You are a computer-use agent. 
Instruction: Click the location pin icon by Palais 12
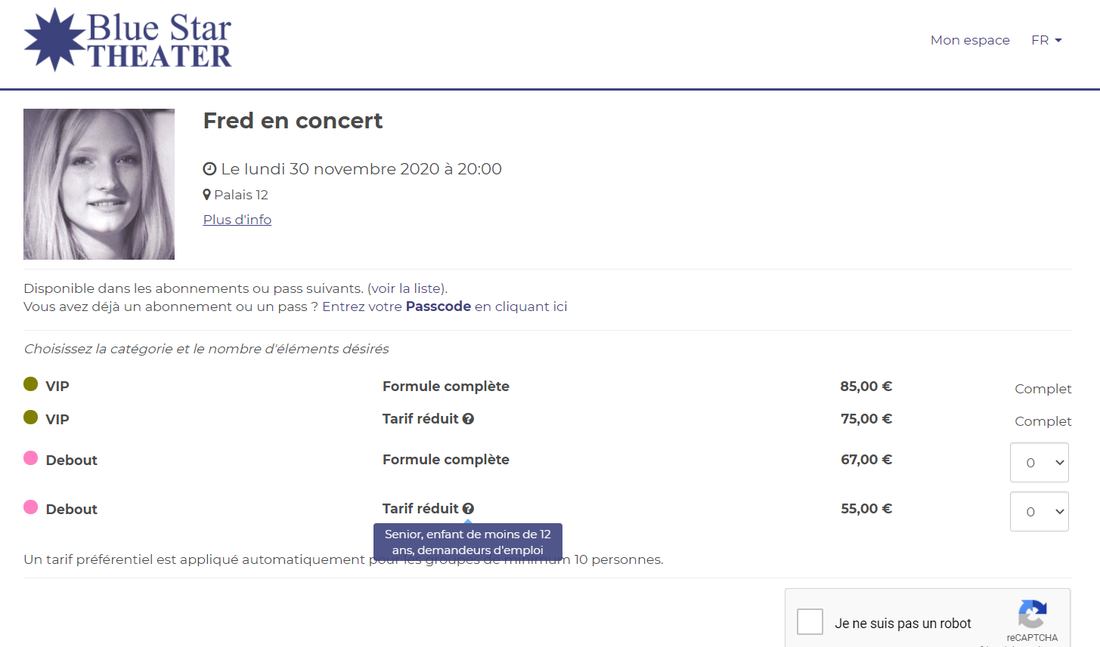[x=207, y=195]
